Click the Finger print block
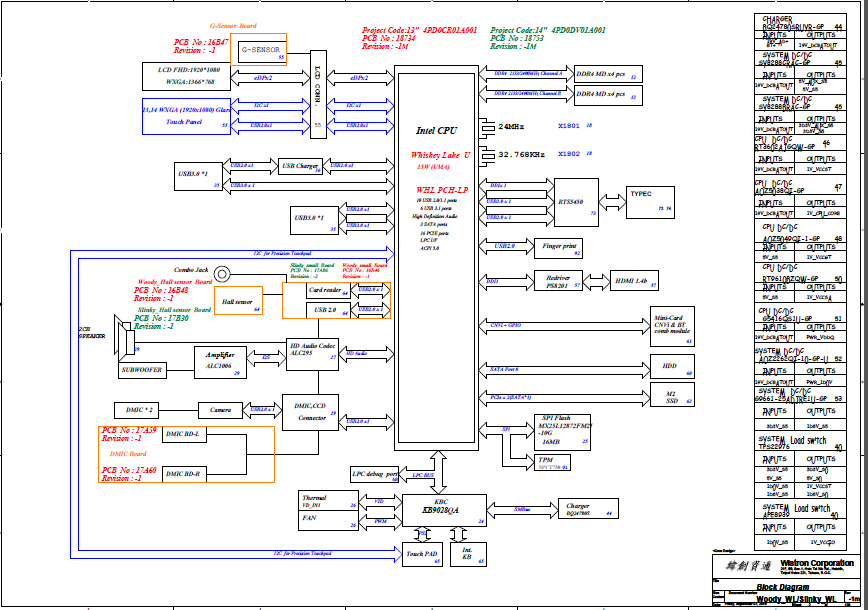This screenshot has height=610, width=868. coord(558,248)
